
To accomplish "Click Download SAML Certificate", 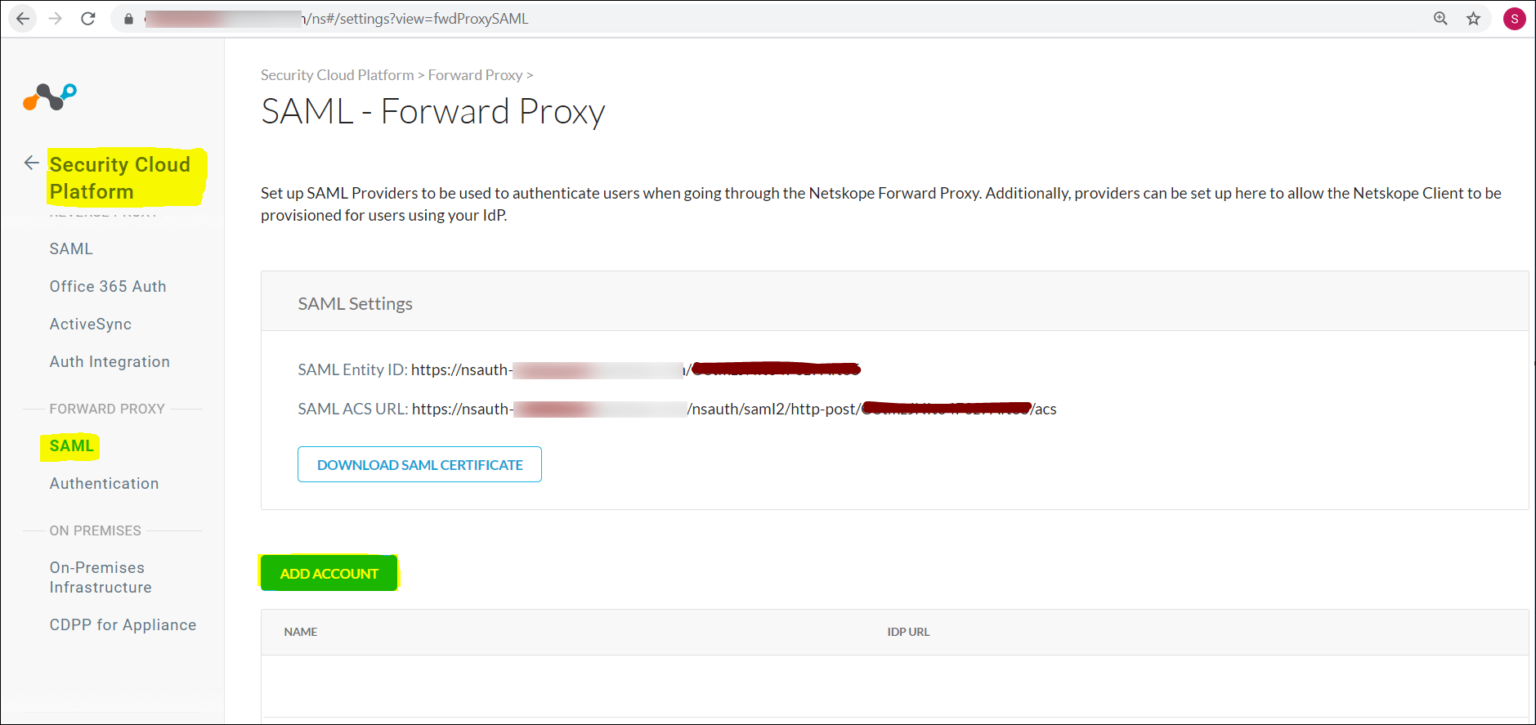I will point(419,464).
